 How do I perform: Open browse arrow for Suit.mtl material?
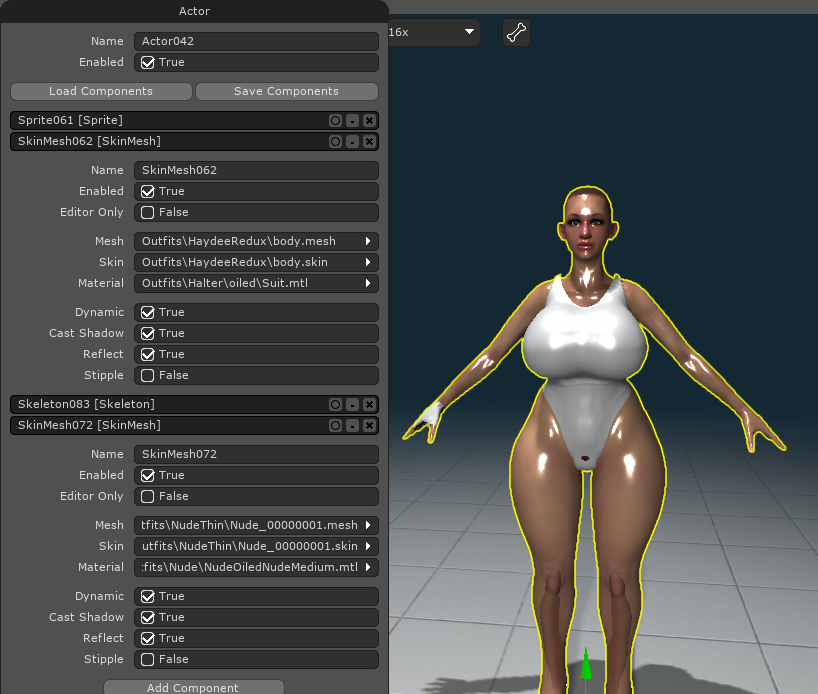[x=368, y=283]
